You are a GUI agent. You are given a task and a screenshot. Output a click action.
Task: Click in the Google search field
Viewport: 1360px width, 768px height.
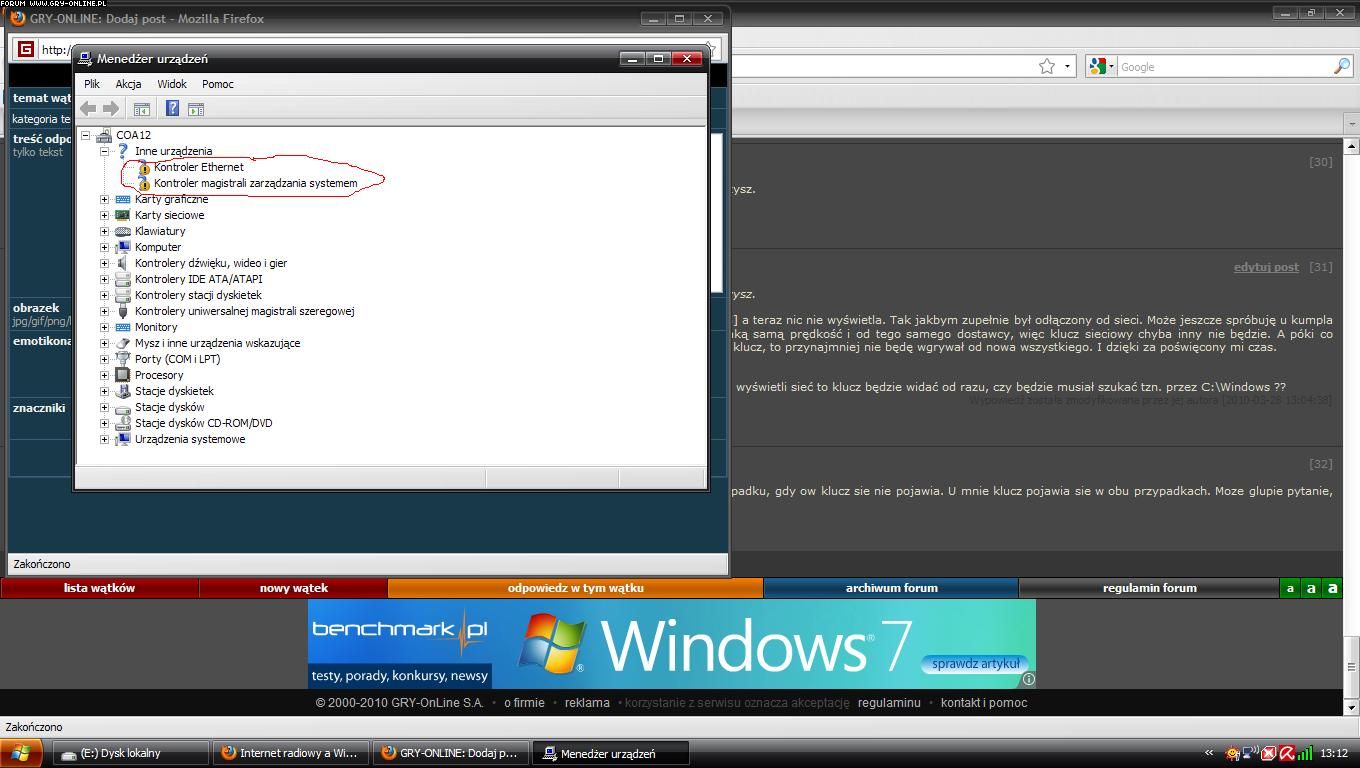1220,66
